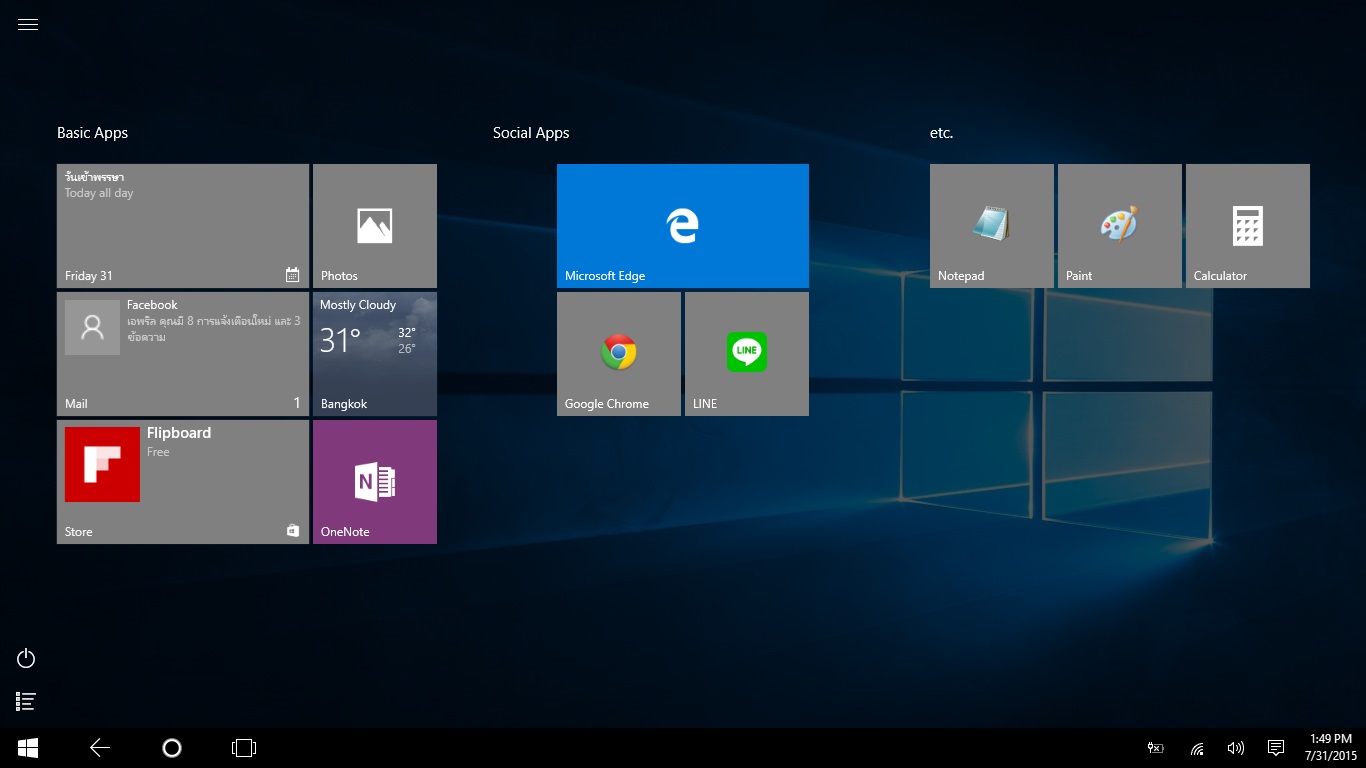Launch the Paint tile
The image size is (1366, 768).
pos(1120,226)
